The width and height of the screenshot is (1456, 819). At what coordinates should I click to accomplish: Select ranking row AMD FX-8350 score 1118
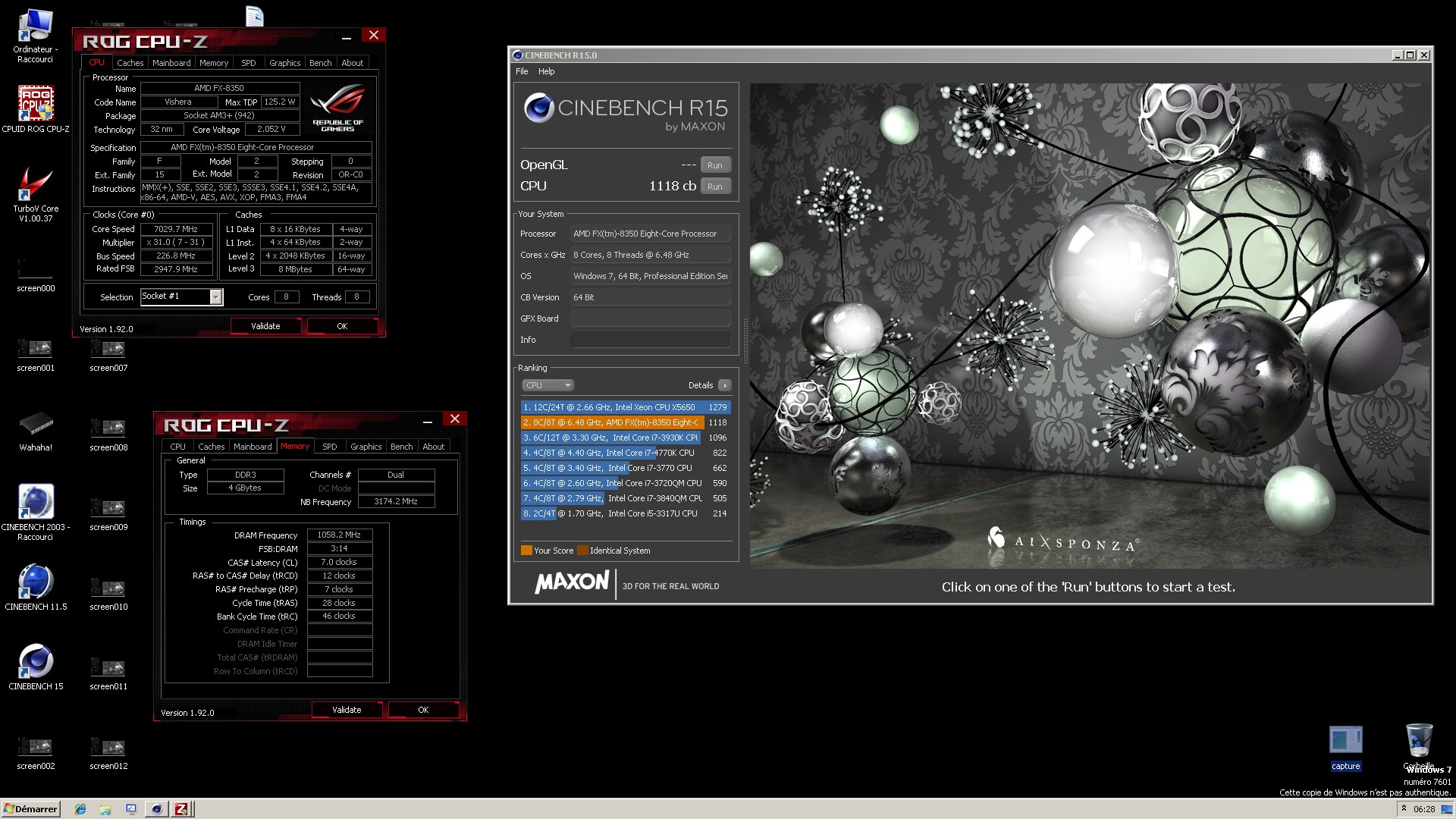pos(625,422)
